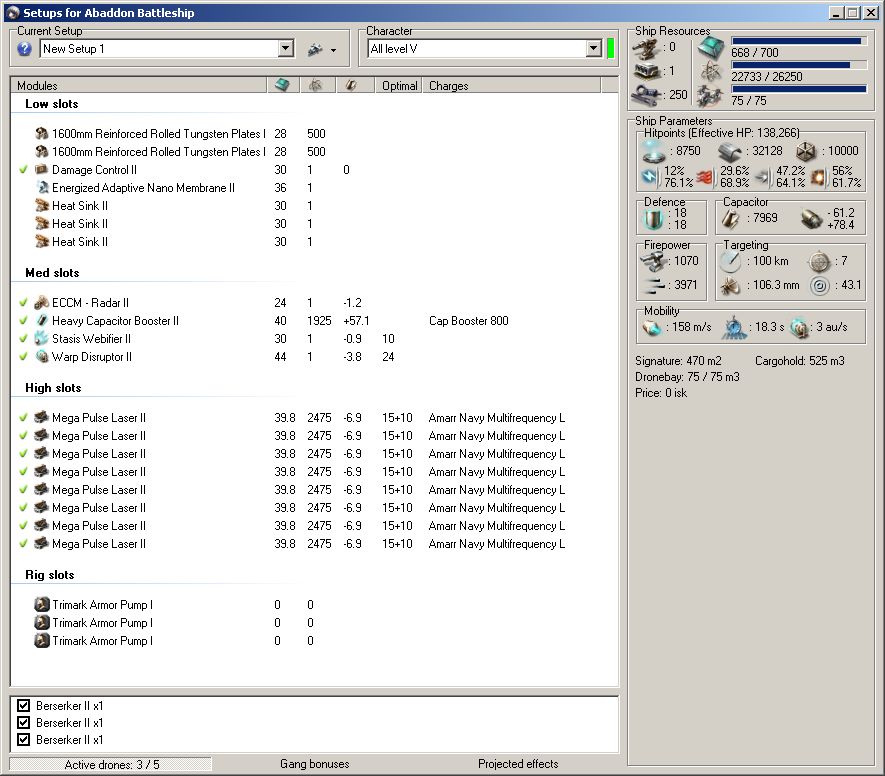This screenshot has height=776, width=885.
Task: Click the ECCM - Radar II module icon
Action: [41, 303]
